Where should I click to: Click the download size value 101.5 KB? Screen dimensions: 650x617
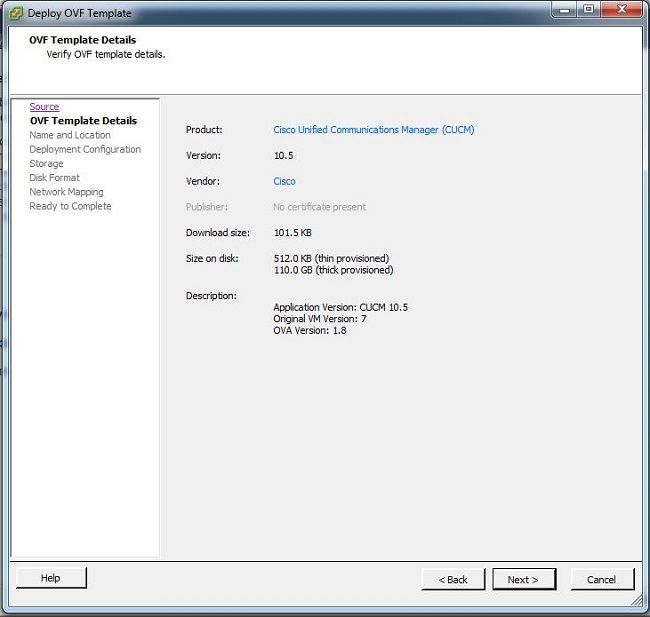(293, 233)
